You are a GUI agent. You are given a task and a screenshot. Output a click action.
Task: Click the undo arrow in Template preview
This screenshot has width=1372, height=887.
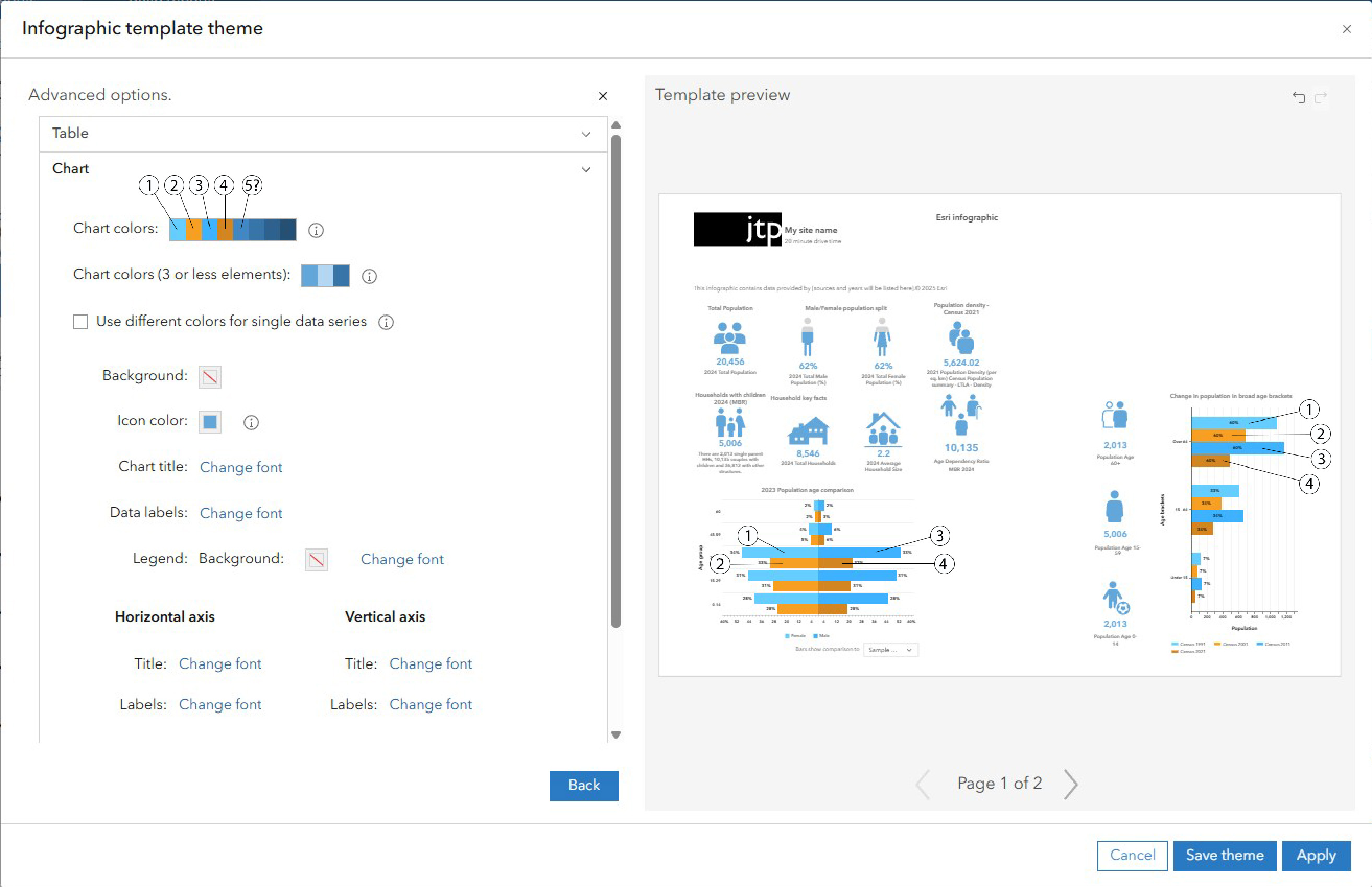(1298, 97)
